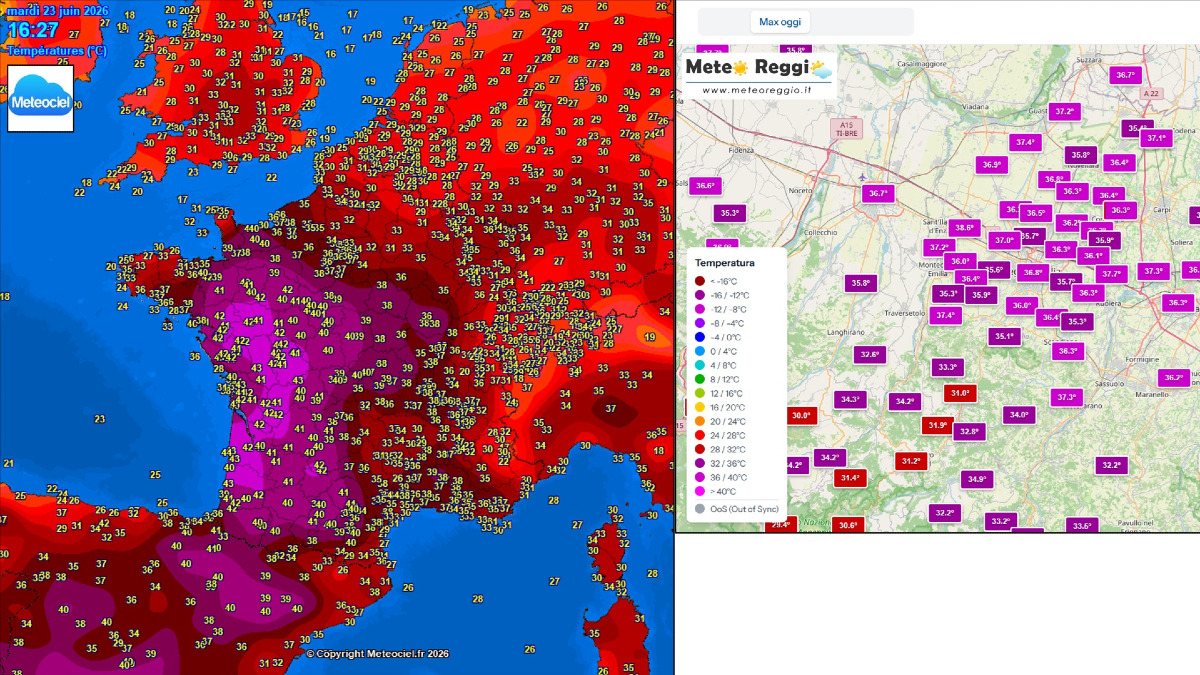Click the A15 TI-BRE highway shield
This screenshot has height=675, width=1200.
click(x=846, y=128)
